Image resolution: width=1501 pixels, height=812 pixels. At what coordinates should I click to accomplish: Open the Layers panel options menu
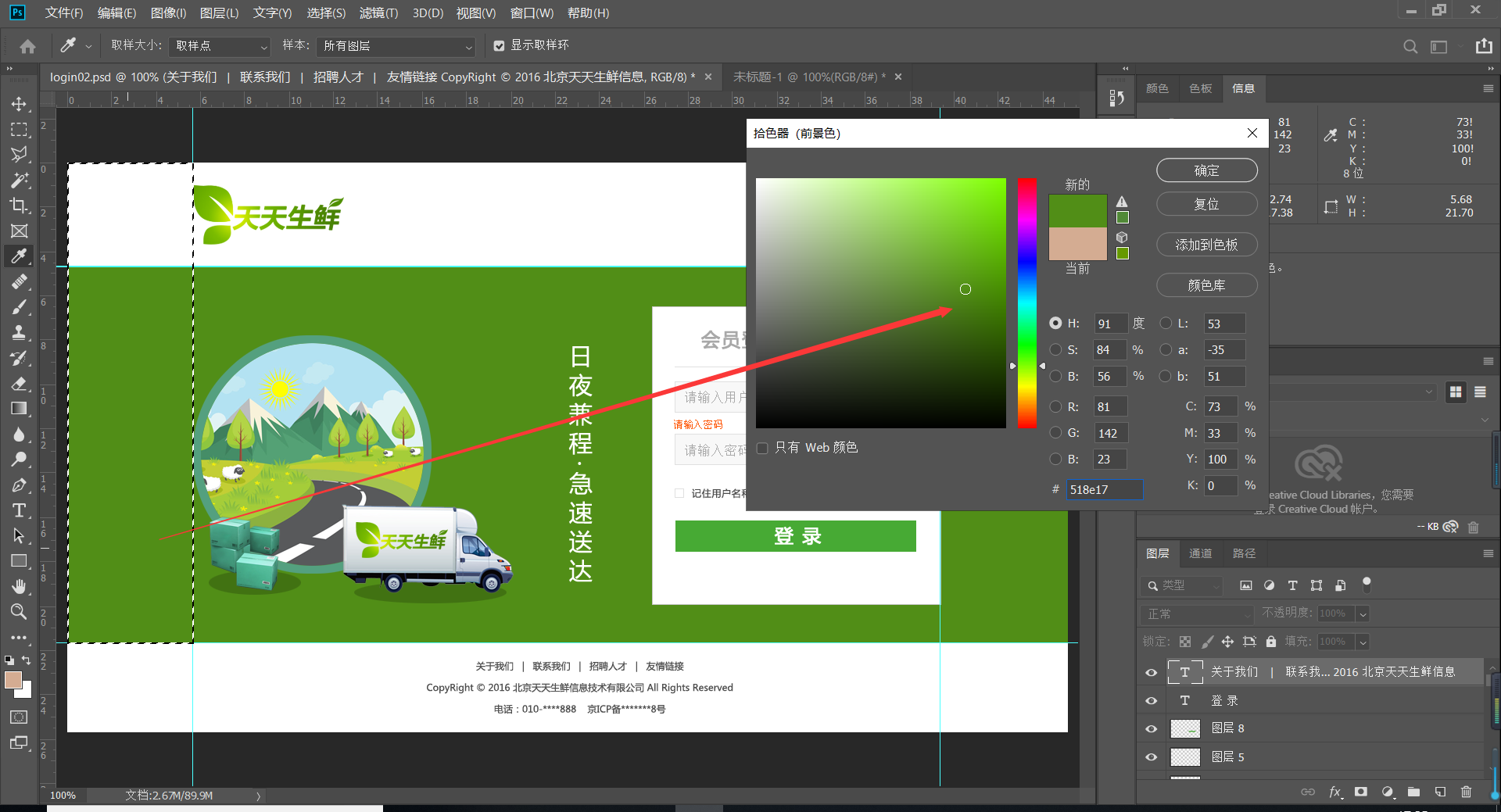pyautogui.click(x=1488, y=553)
